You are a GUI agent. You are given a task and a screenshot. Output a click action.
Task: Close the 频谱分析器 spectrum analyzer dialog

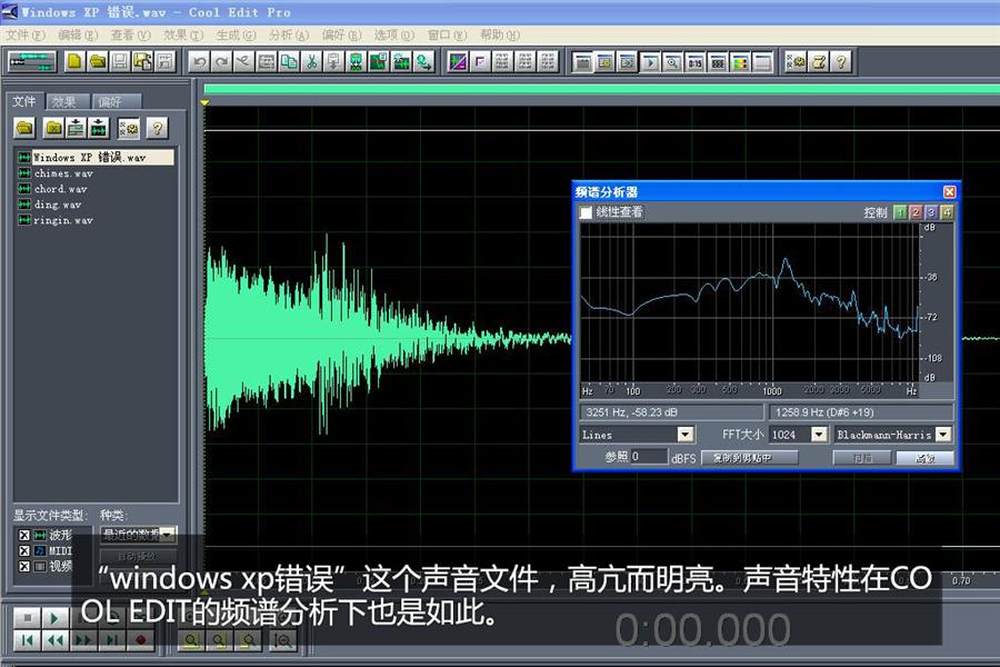click(949, 192)
